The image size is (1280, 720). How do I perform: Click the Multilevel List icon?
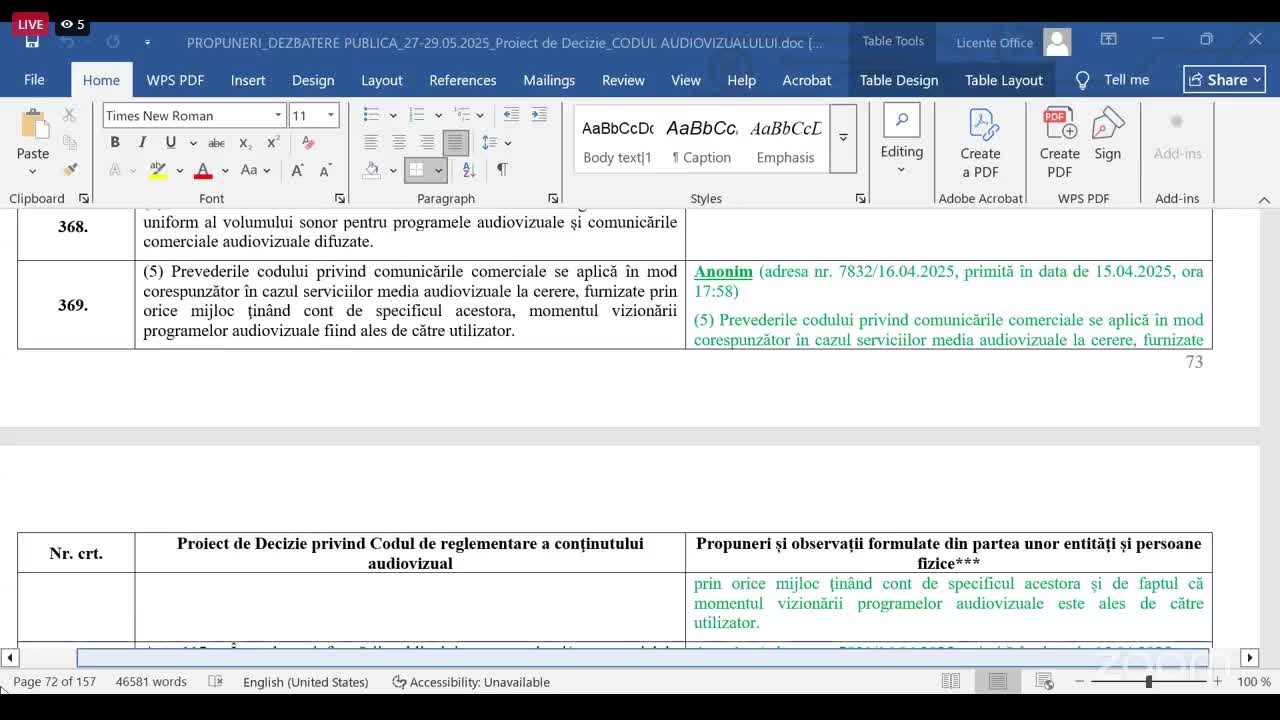(x=464, y=115)
